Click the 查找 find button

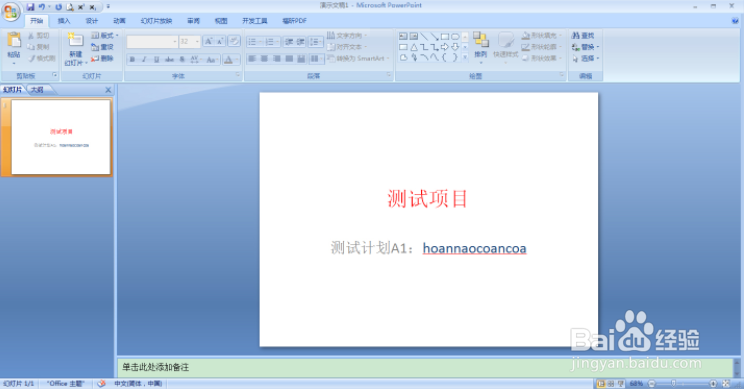584,36
